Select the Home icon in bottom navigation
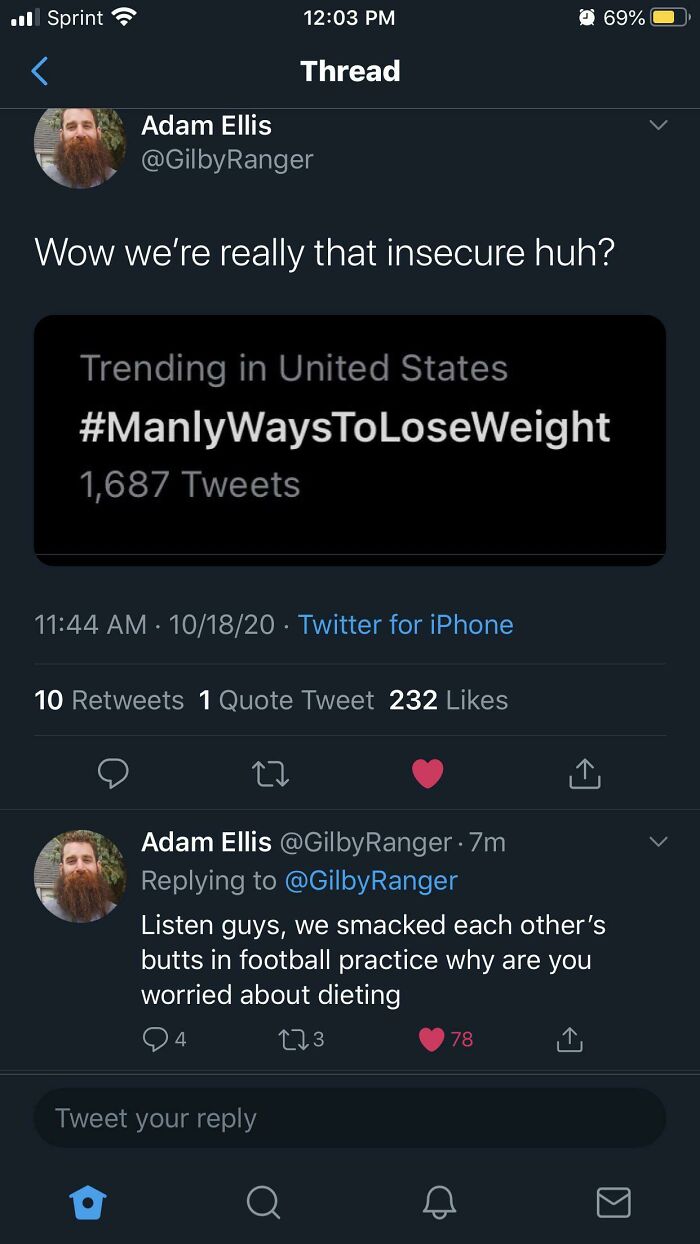700x1244 pixels. [88, 1203]
